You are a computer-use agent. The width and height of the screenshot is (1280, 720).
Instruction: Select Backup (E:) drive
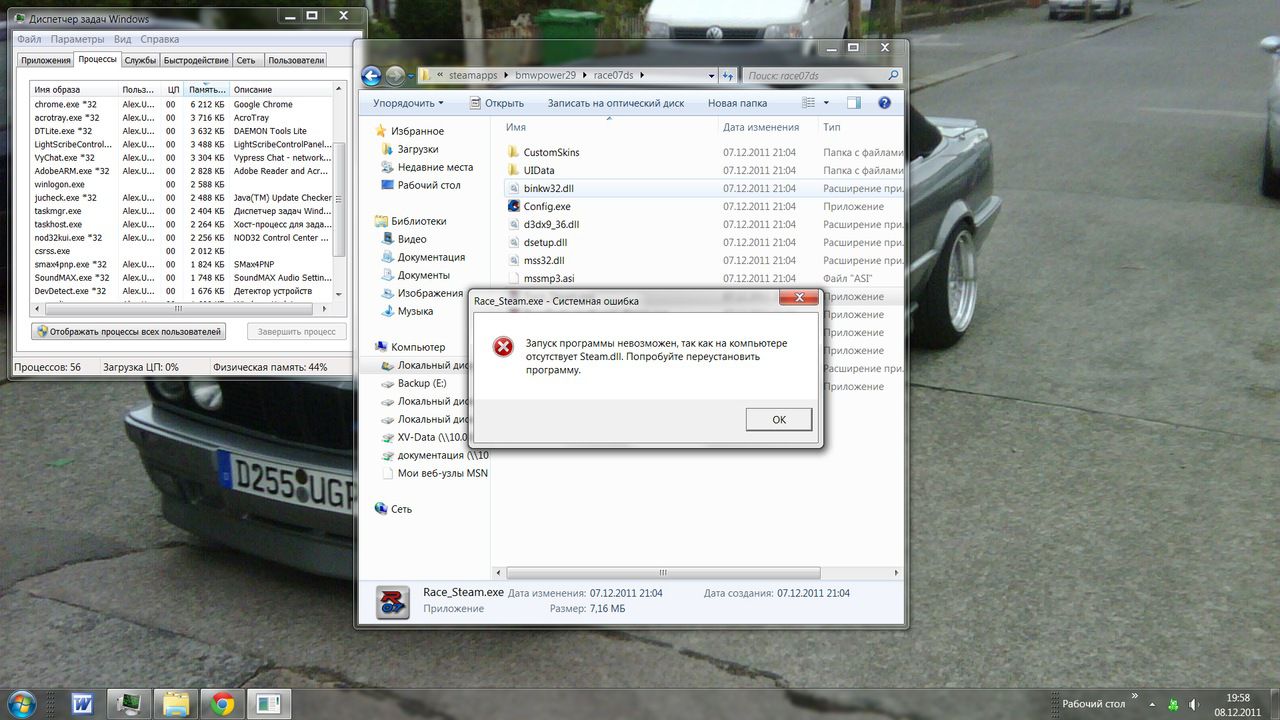pos(421,383)
